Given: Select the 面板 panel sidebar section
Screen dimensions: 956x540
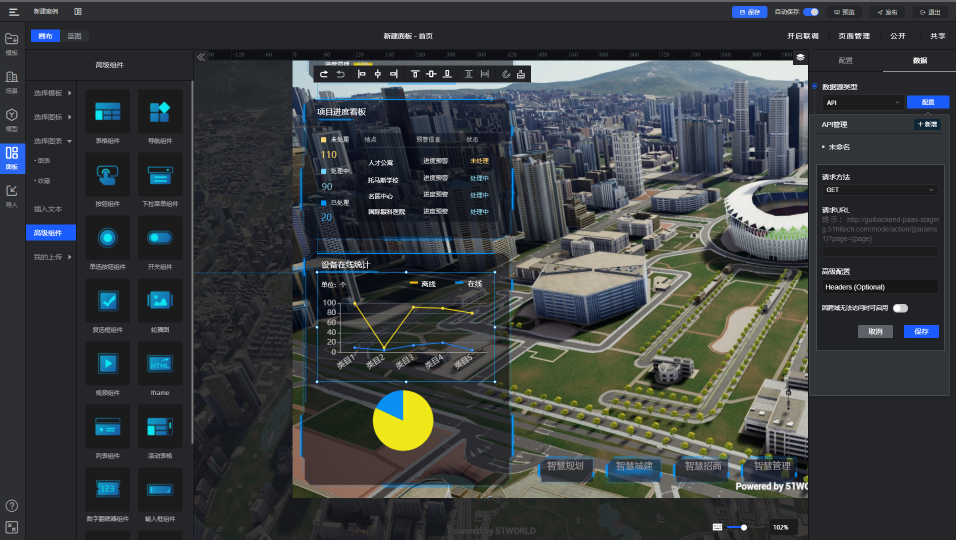Looking at the screenshot, I should coord(12,158).
